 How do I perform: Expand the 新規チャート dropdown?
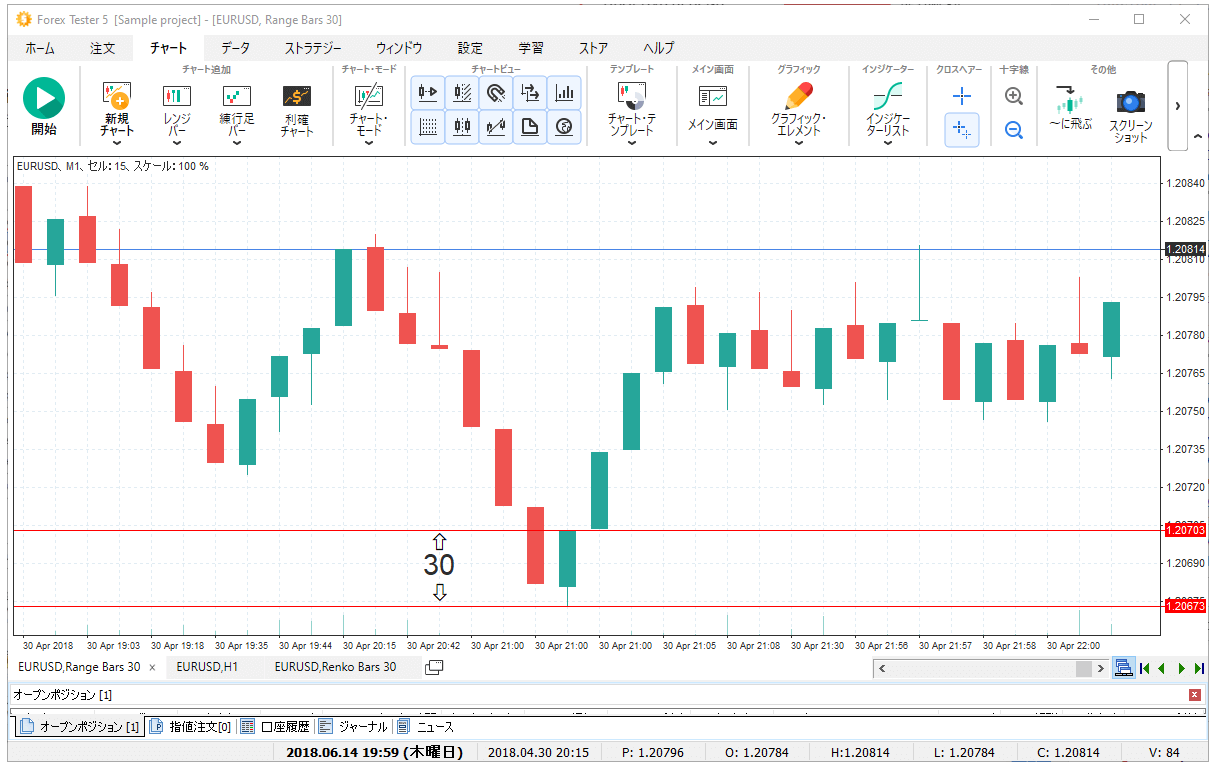[x=116, y=143]
